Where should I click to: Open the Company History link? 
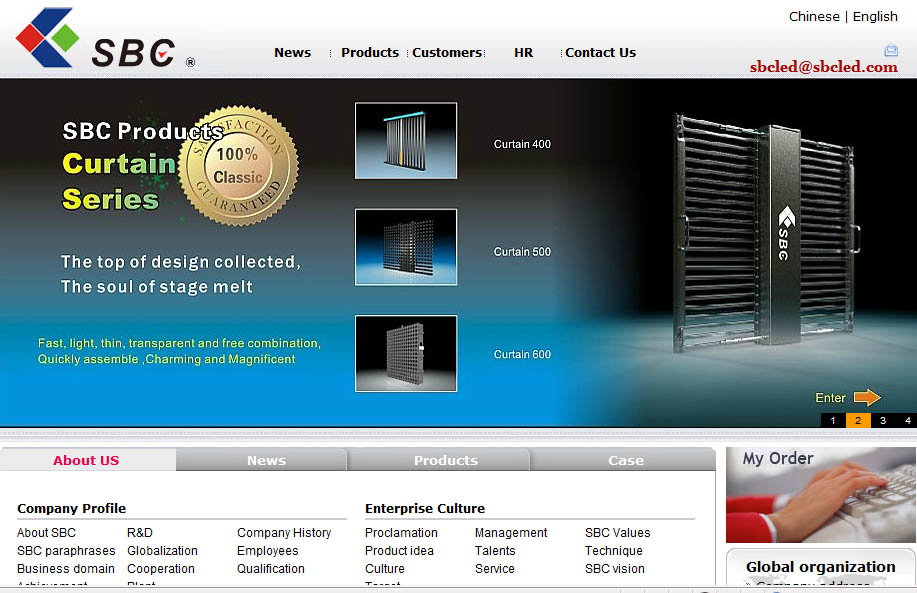point(284,533)
